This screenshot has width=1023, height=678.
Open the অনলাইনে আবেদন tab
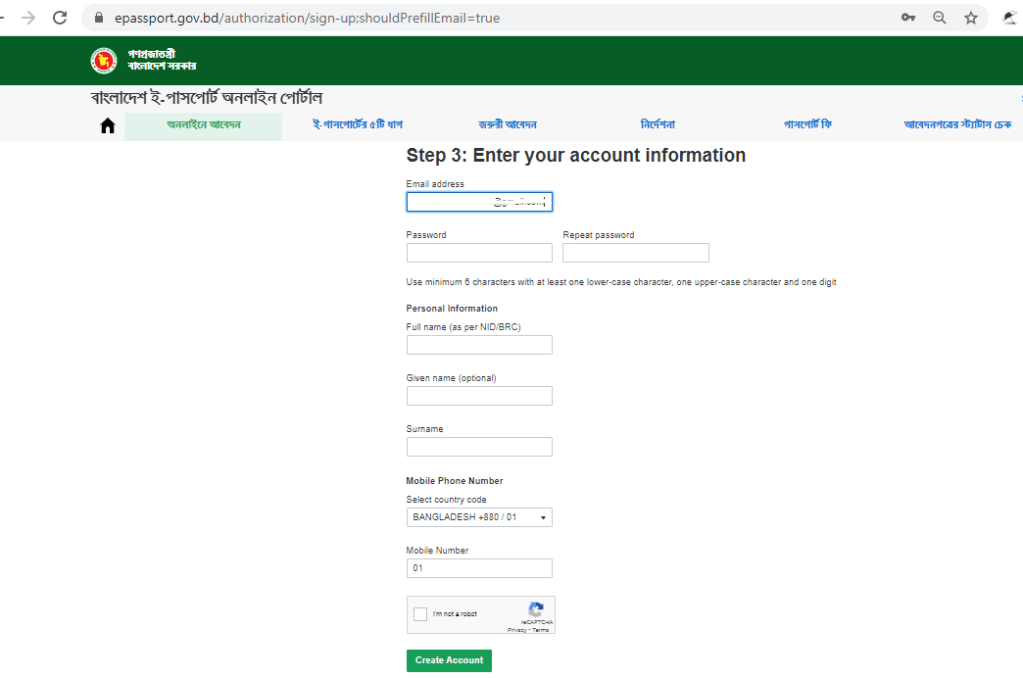[203, 125]
